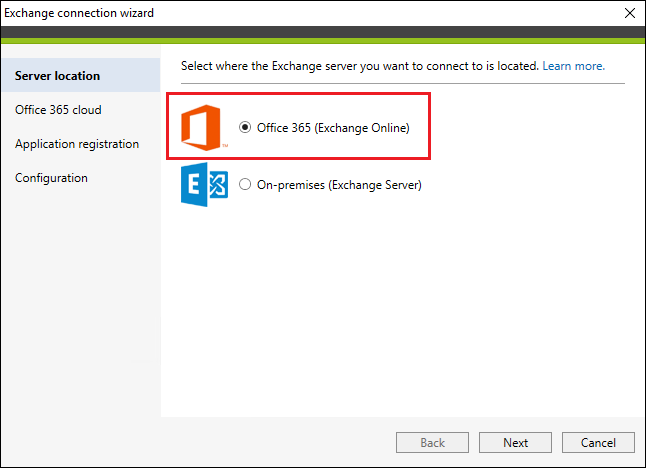Viewport: 646px width, 468px height.
Task: Click the Office 365 (Exchange Online) label
Action: 333,128
